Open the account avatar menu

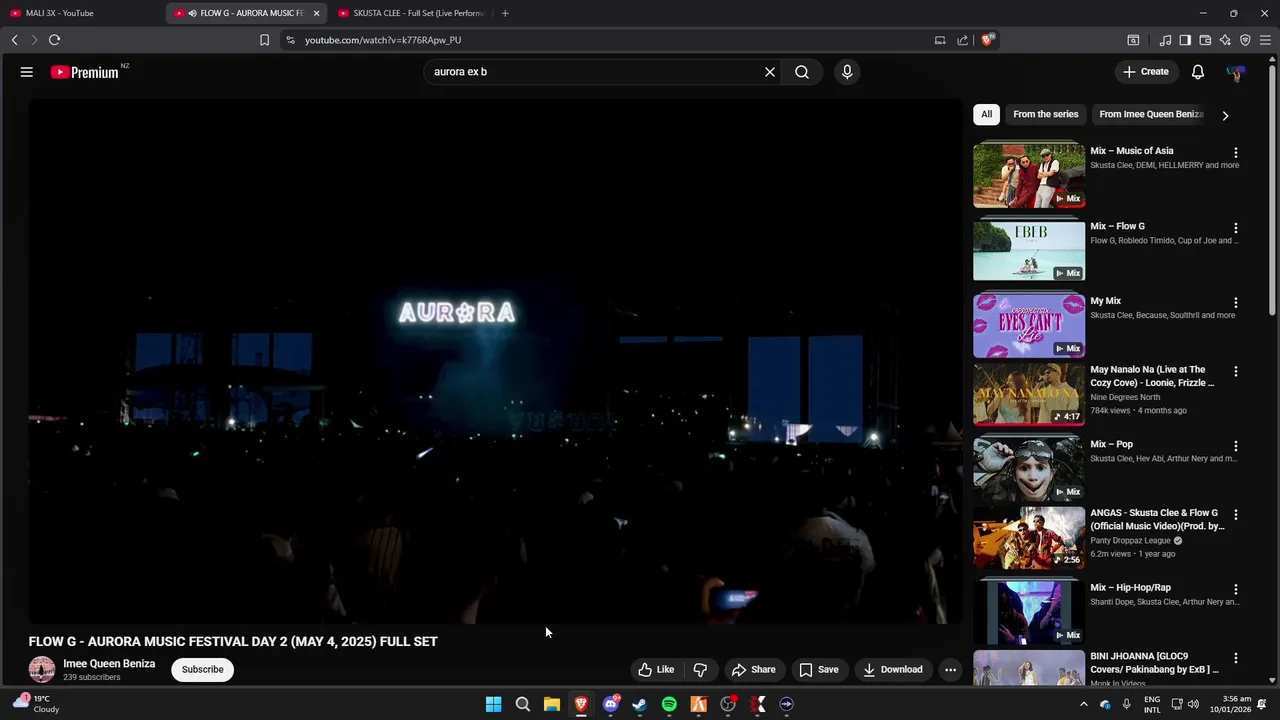pyautogui.click(x=1236, y=72)
